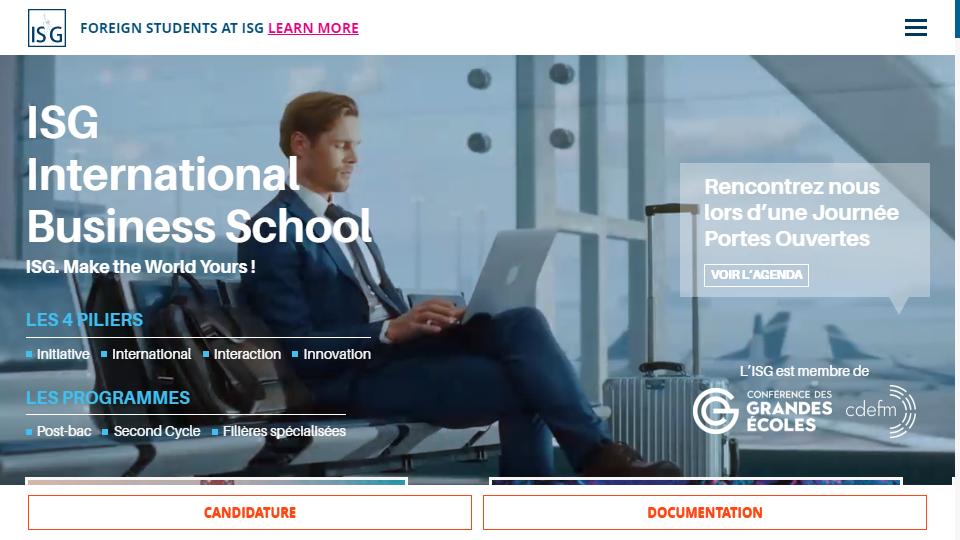This screenshot has width=960, height=540.
Task: Click the VOIR L'AGENDA button
Action: point(756,275)
